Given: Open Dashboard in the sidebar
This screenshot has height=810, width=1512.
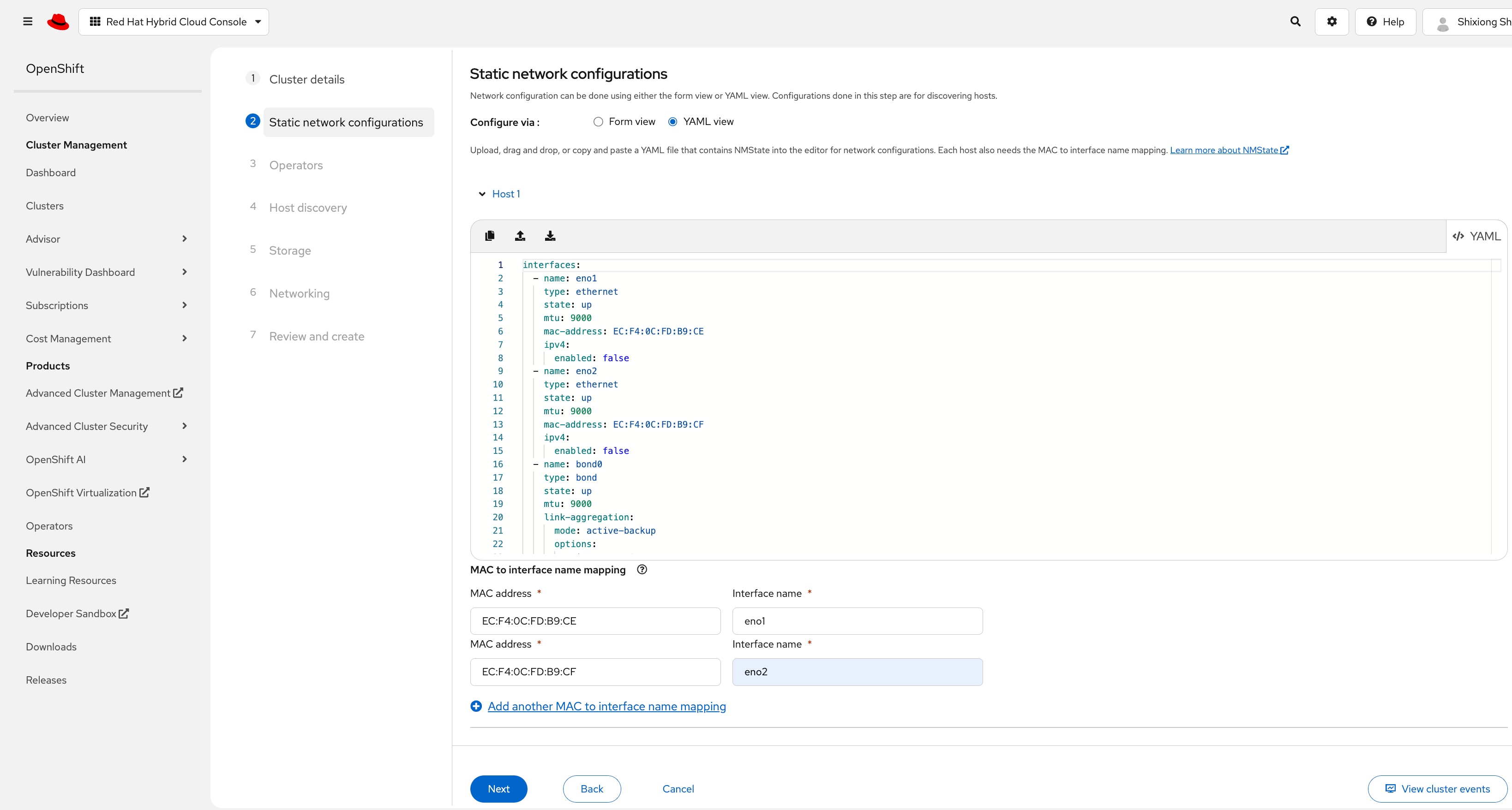Looking at the screenshot, I should pos(50,173).
